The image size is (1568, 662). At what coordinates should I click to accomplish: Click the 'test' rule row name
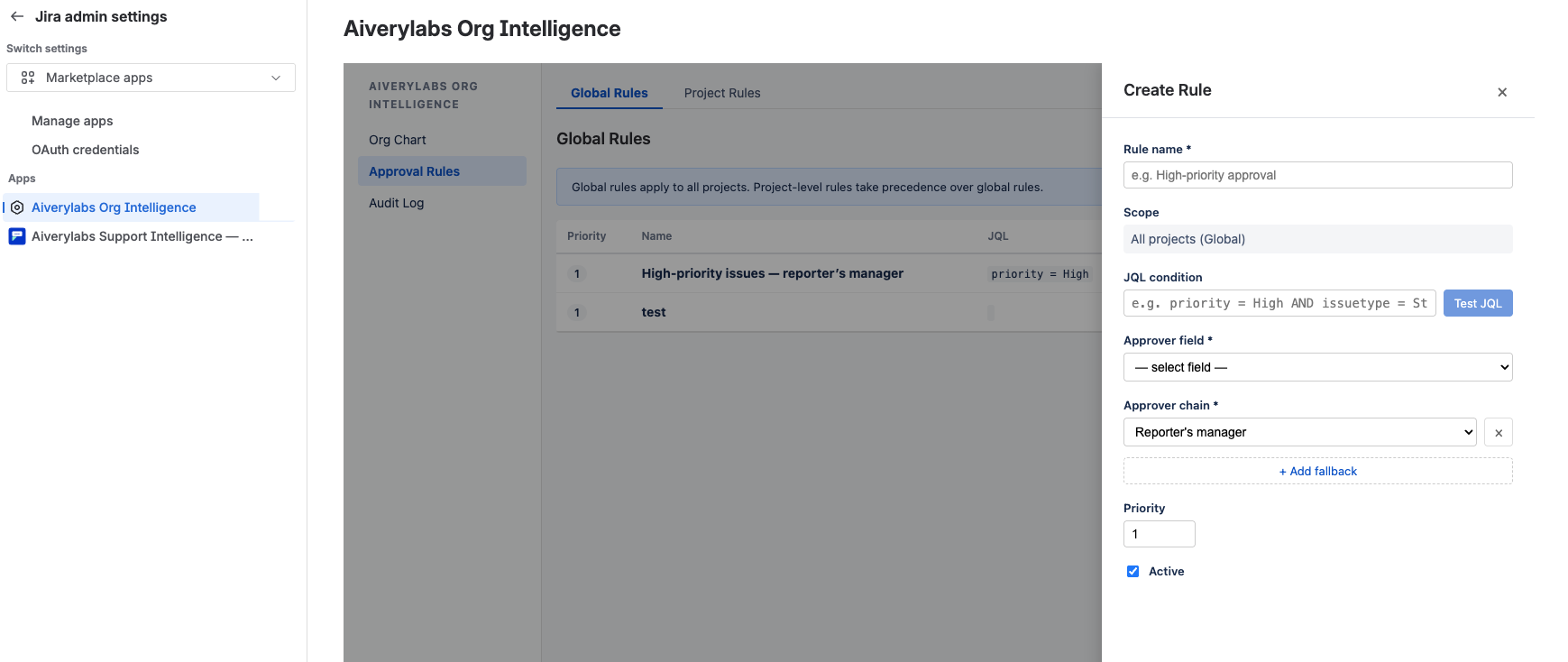click(x=654, y=312)
